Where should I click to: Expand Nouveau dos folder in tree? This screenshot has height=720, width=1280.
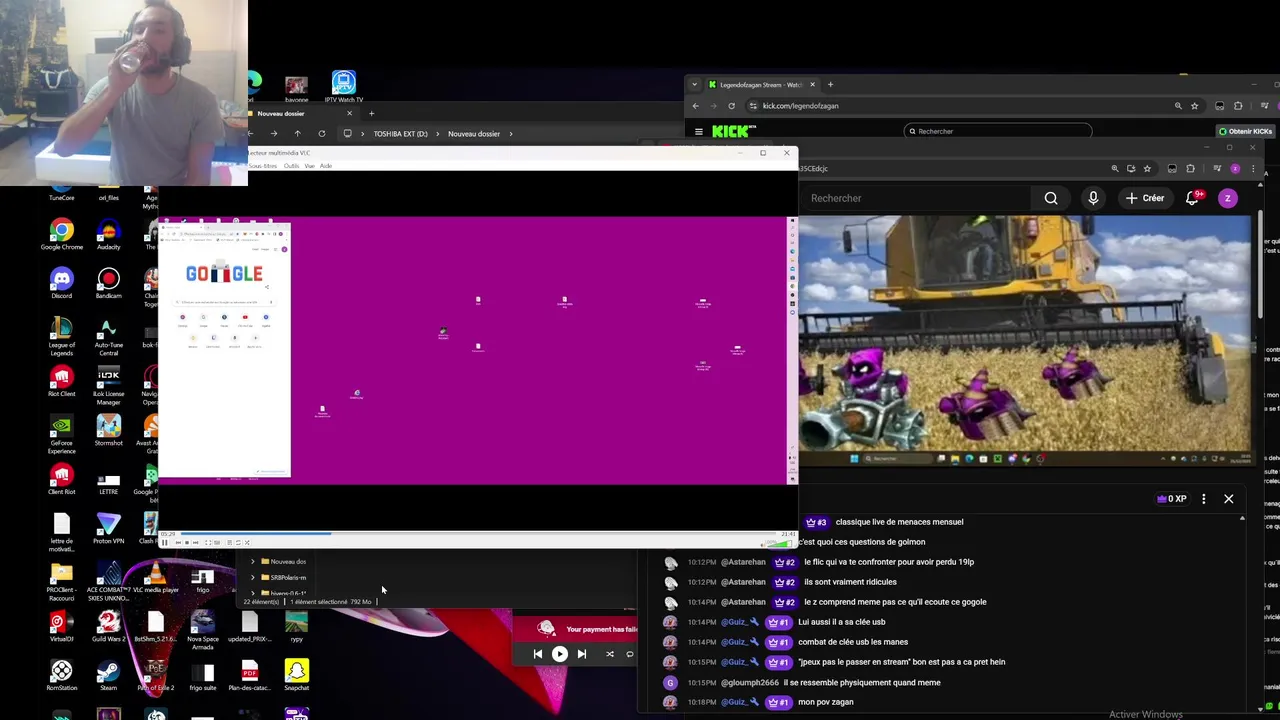[253, 562]
